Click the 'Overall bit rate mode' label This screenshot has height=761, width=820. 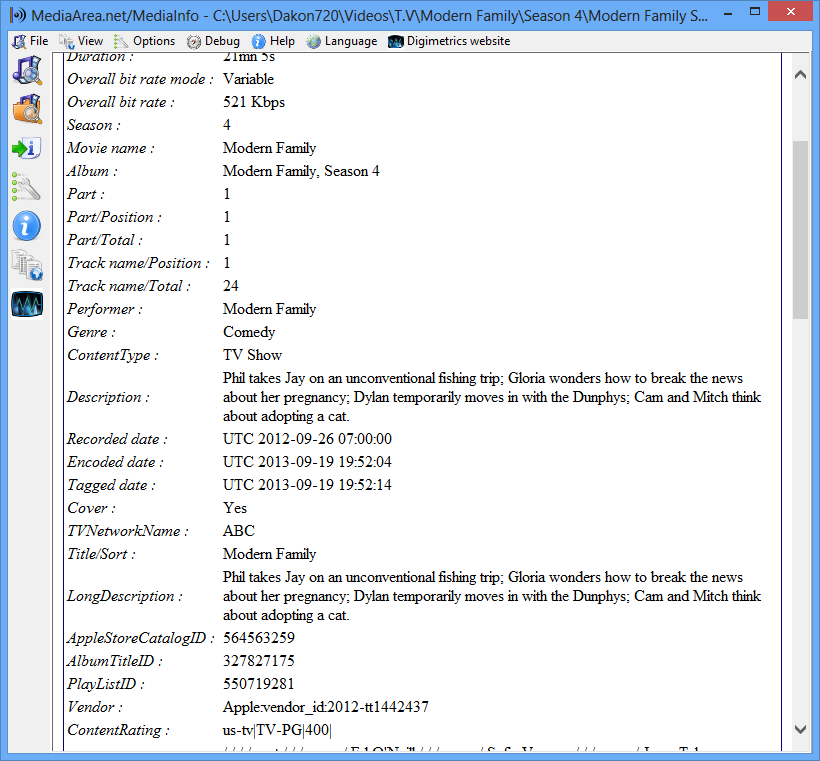pos(140,79)
